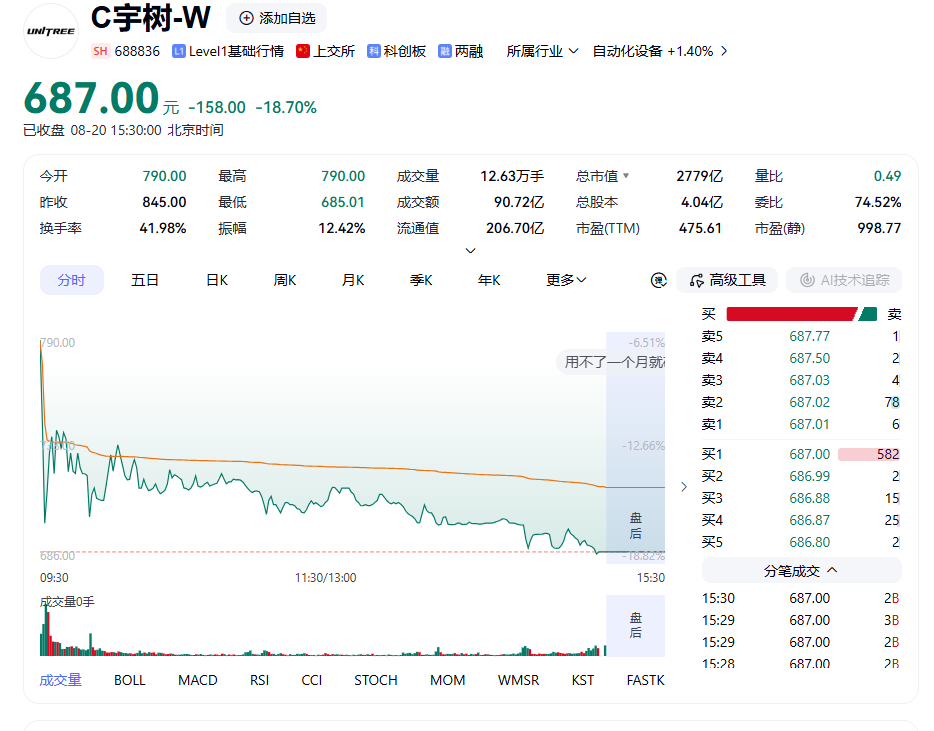This screenshot has height=731, width=934.
Task: Switch to the 五日 tab
Action: pyautogui.click(x=145, y=280)
